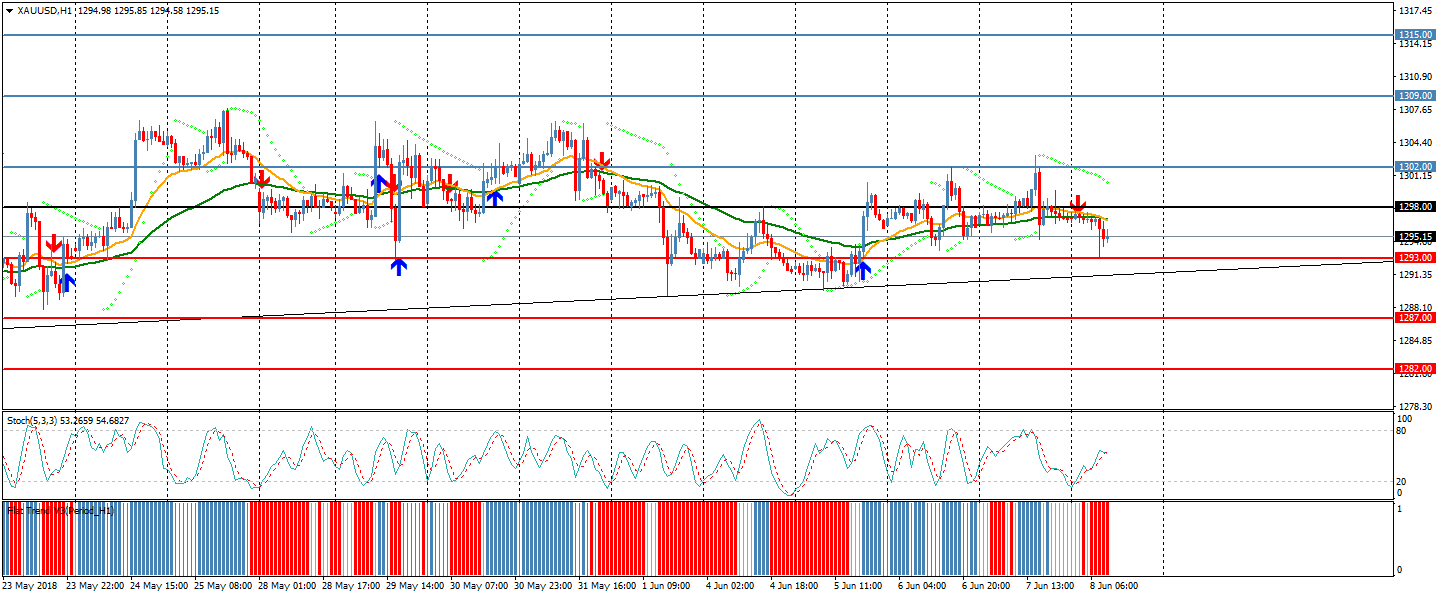
Task: Click the red sell arrow near 28 May 01:00
Action: coord(261,179)
